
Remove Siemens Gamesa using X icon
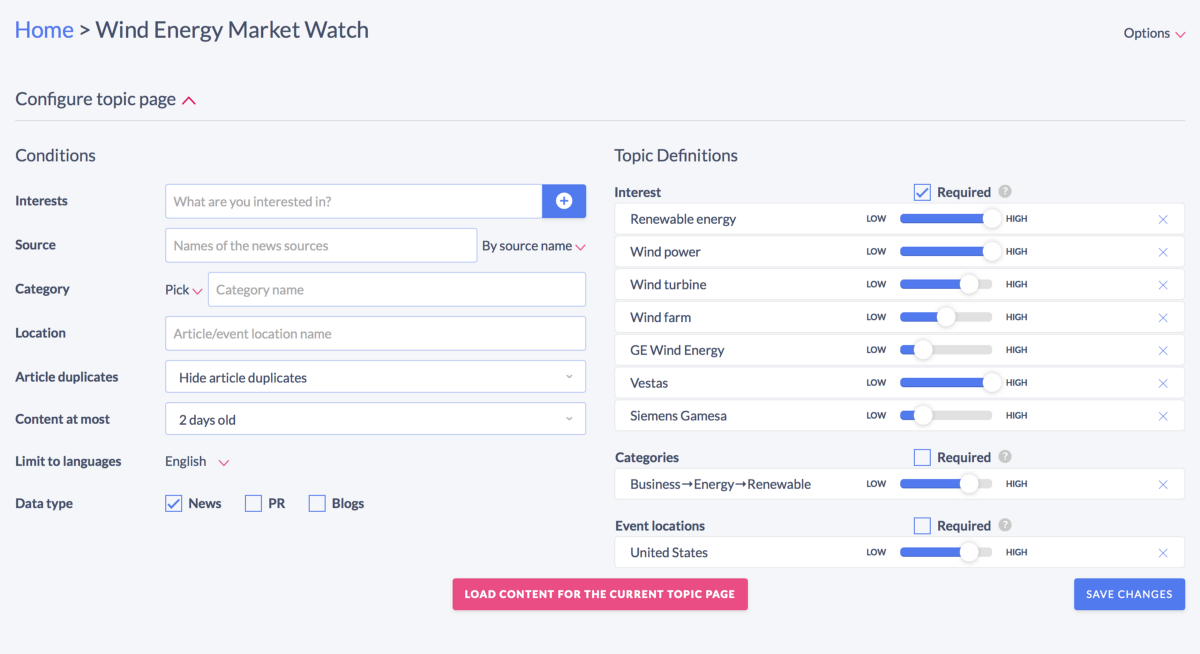pos(1163,416)
